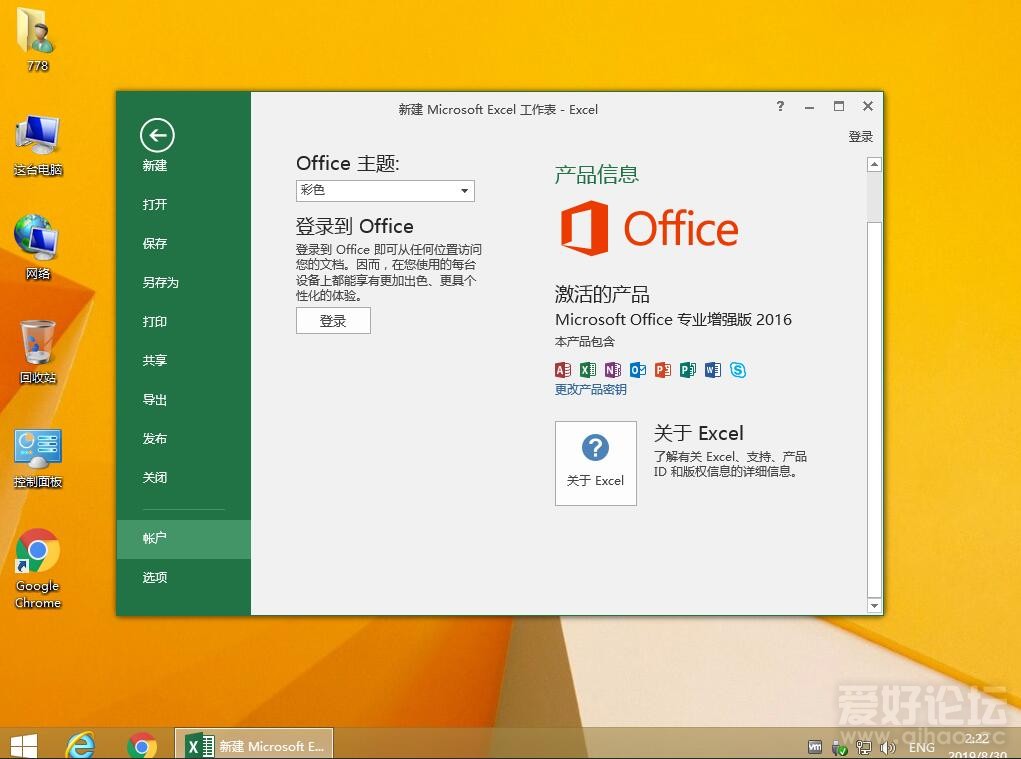The image size is (1021, 759).
Task: Click the taskbar clock
Action: [977, 747]
